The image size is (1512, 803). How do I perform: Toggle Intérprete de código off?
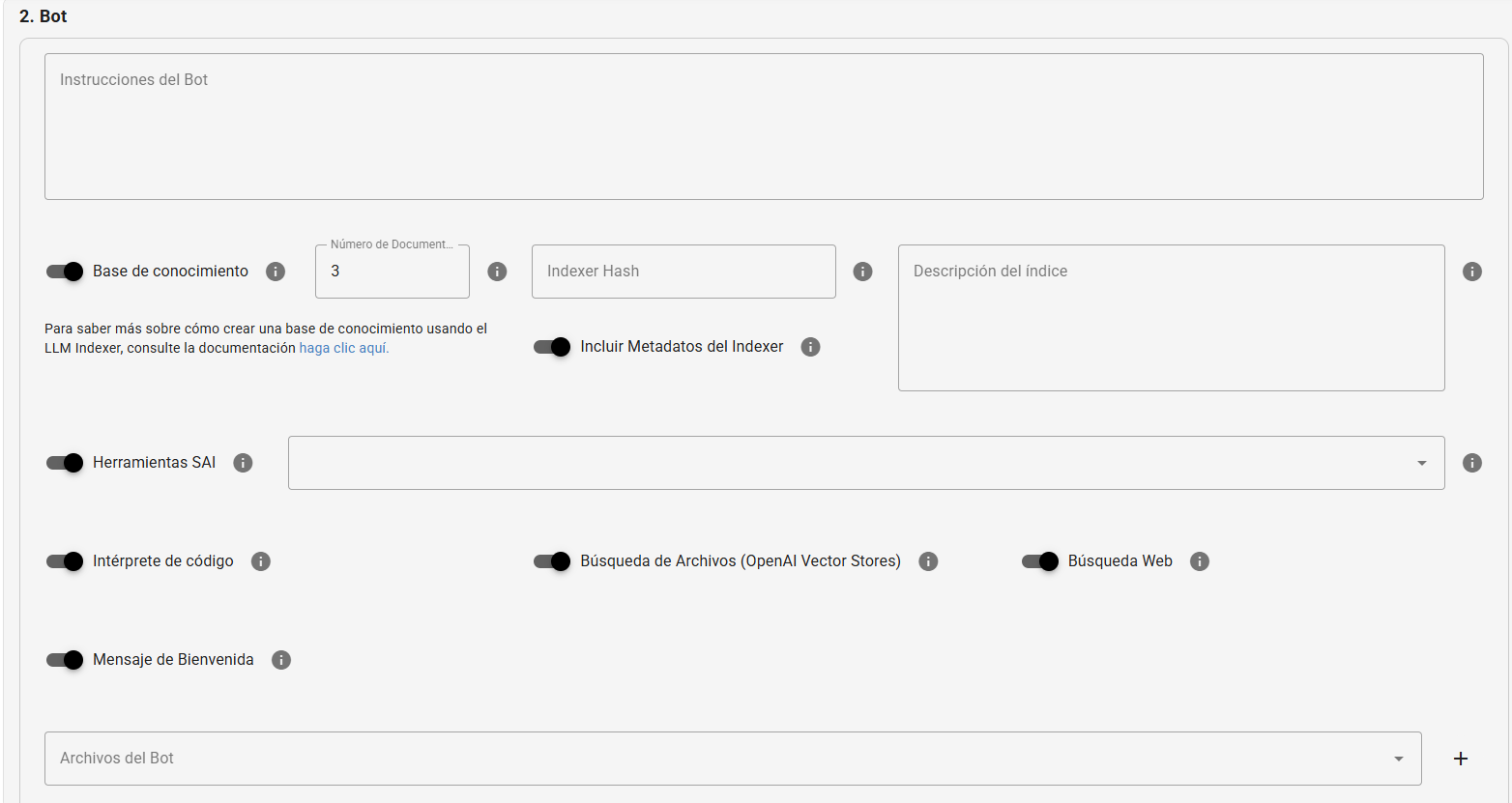click(63, 561)
